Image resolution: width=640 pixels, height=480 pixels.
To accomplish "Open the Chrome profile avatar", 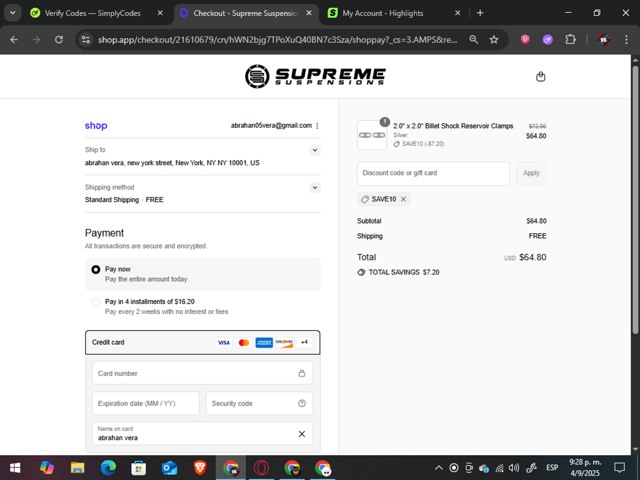I will pyautogui.click(x=604, y=40).
